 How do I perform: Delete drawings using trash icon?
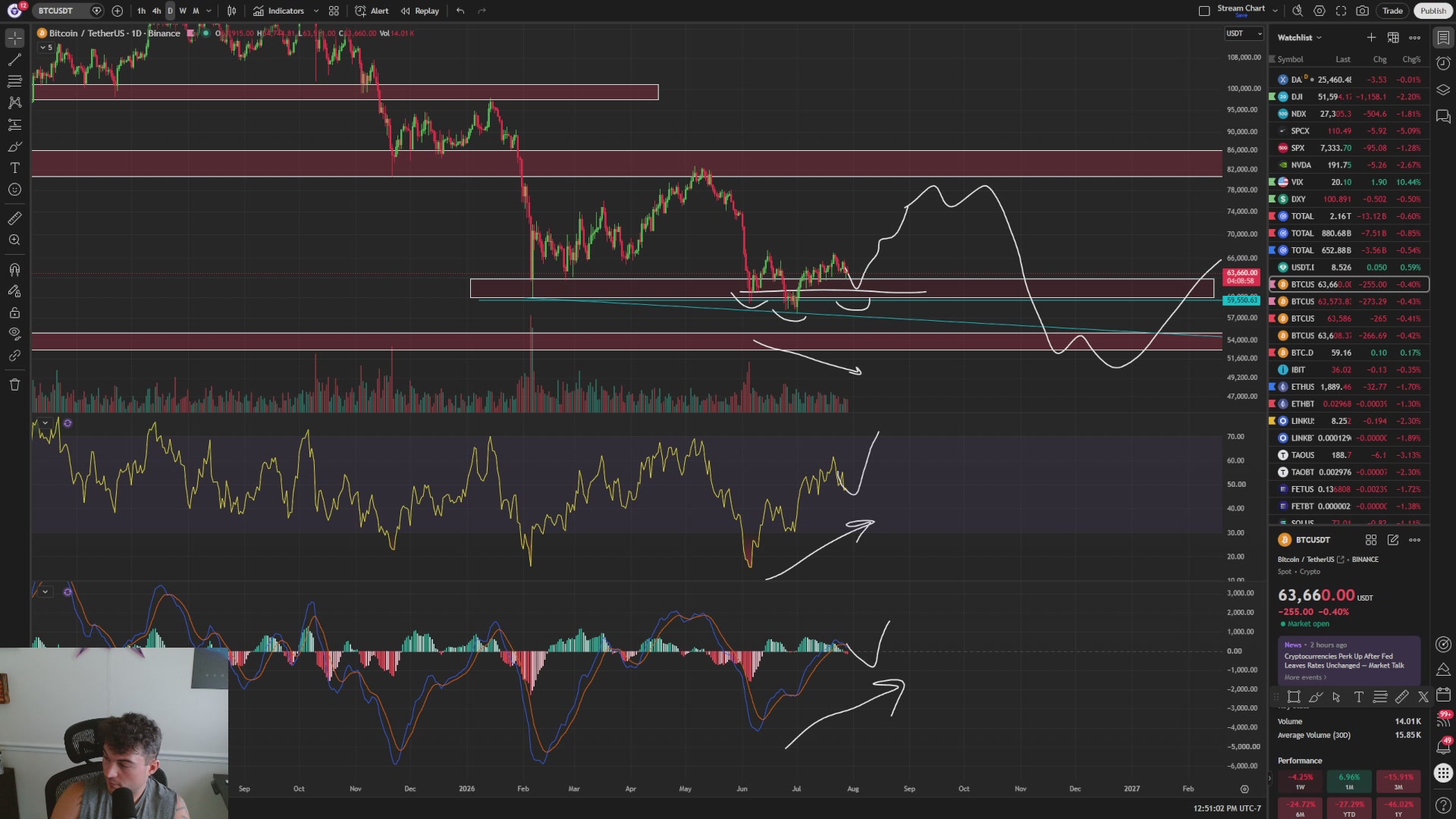pyautogui.click(x=14, y=384)
